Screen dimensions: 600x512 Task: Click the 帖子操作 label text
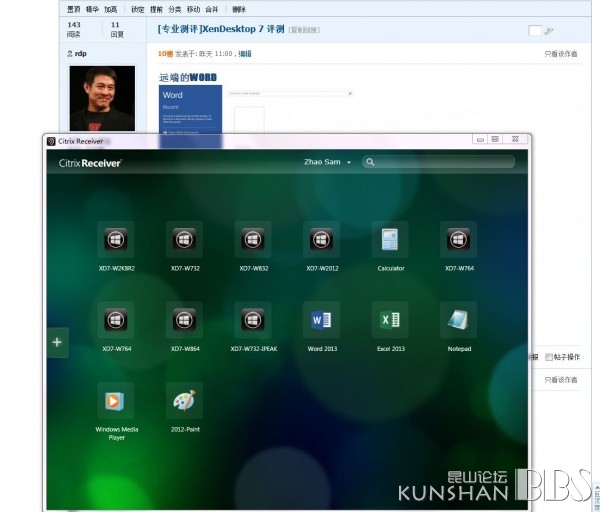(x=567, y=357)
